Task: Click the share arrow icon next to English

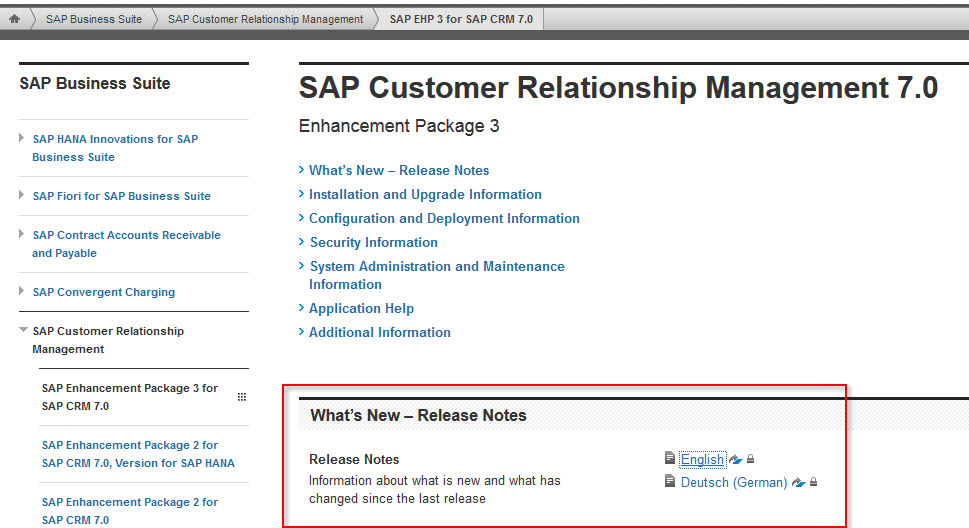Action: [735, 460]
